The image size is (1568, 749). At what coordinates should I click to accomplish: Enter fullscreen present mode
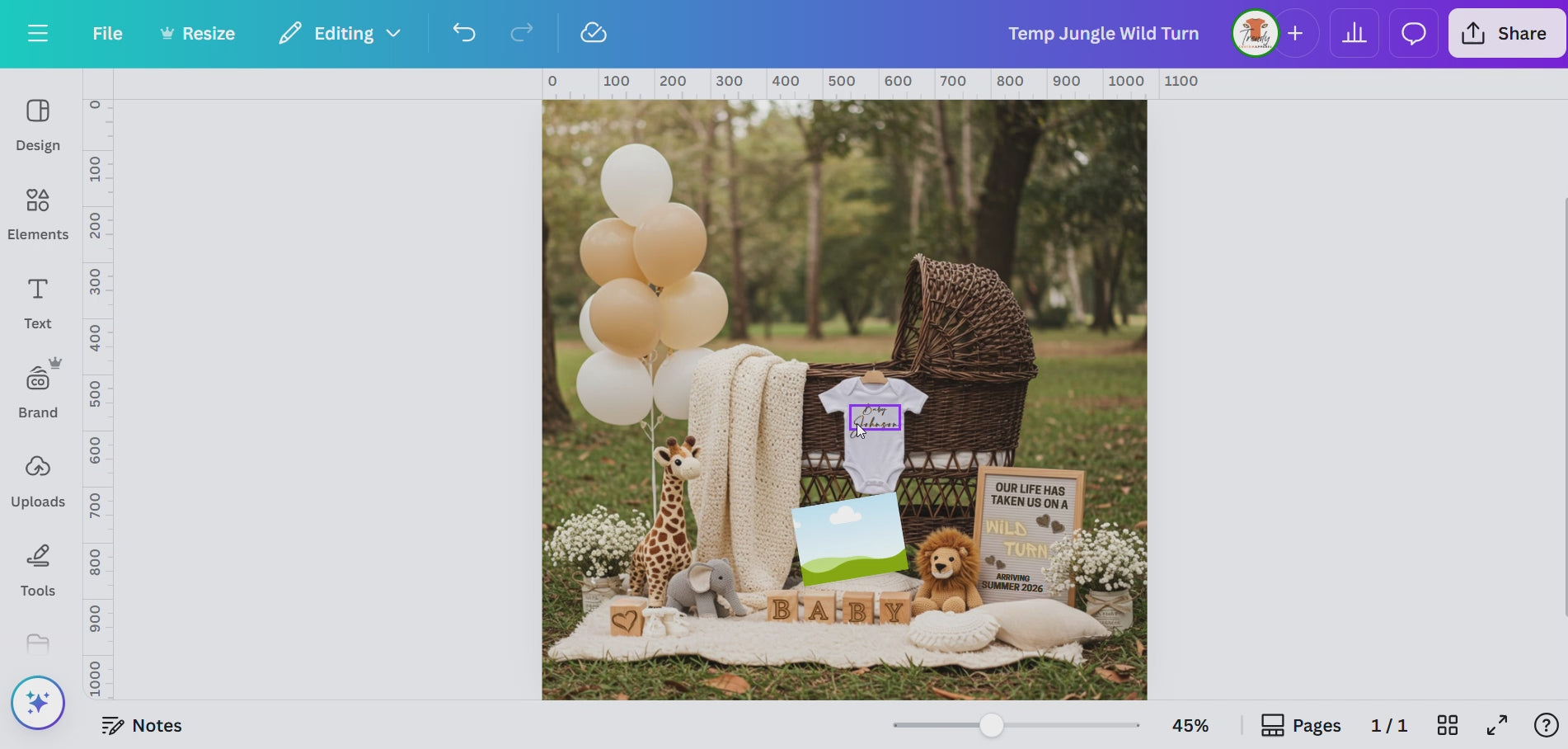point(1497,726)
